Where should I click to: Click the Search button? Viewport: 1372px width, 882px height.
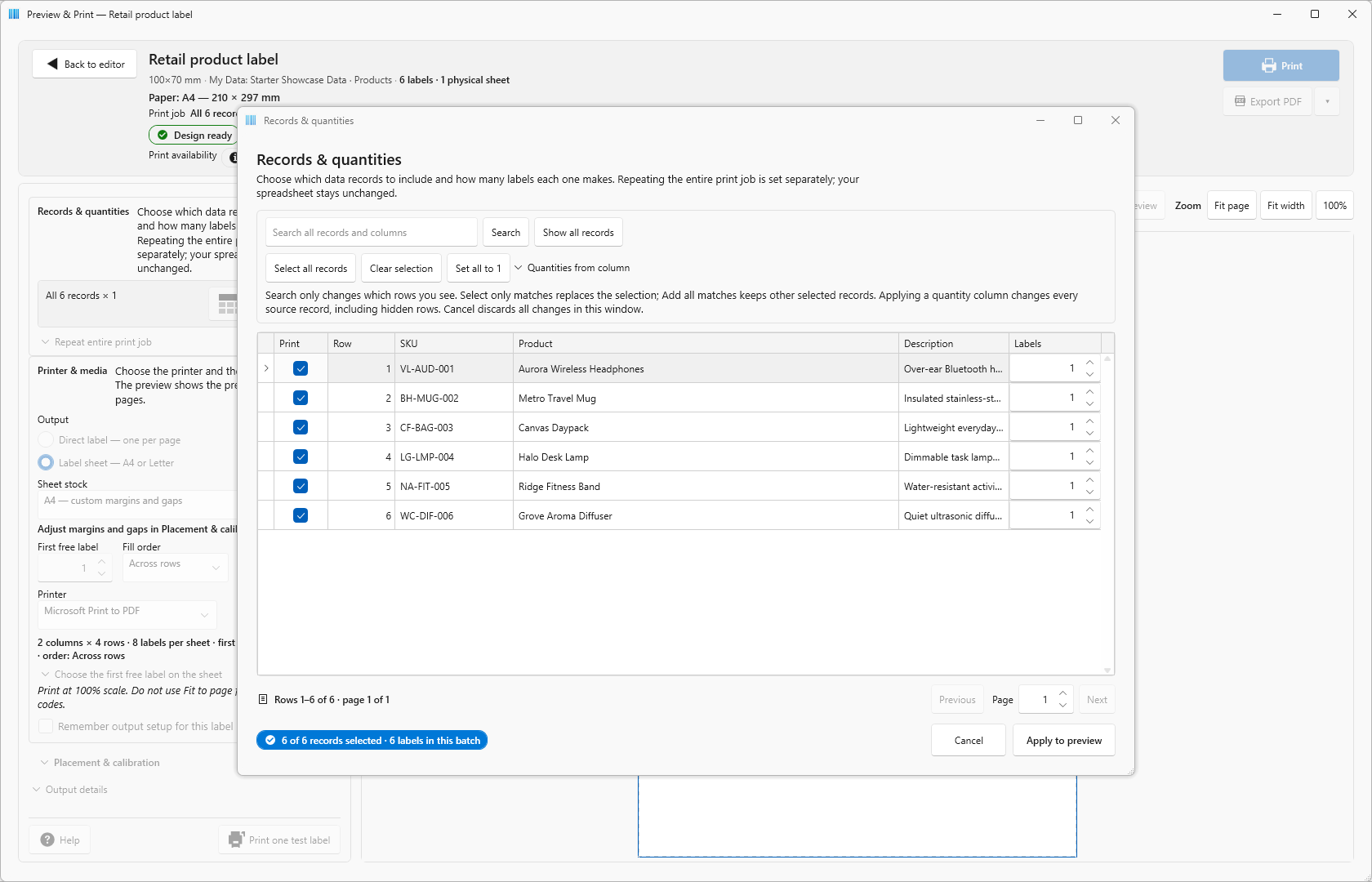pos(506,232)
